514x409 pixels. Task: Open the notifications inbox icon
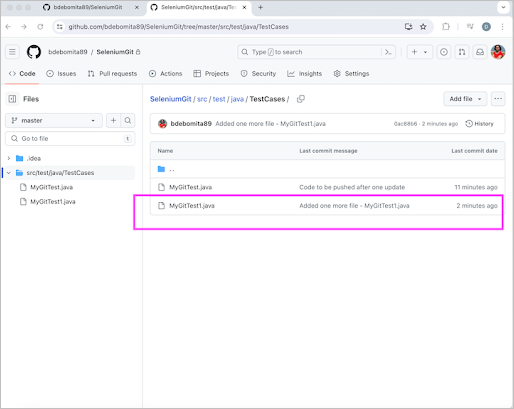click(480, 52)
